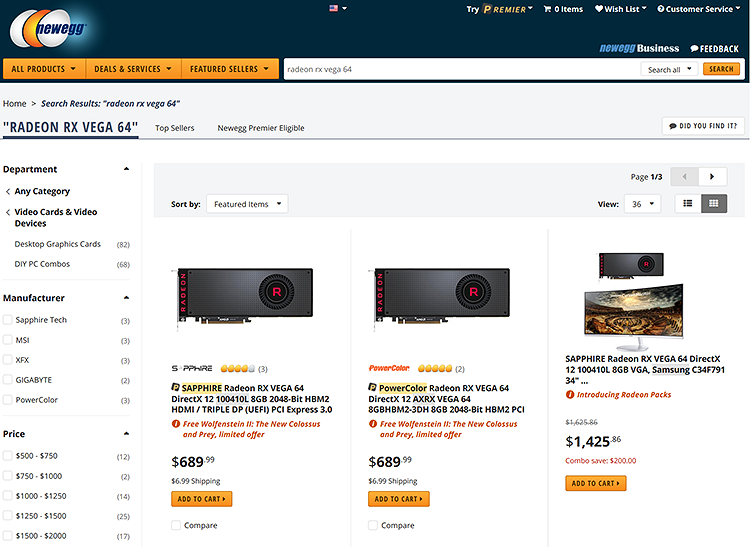Click back chevron beside Any Category
Screen dimensions: 750x547
[8, 192]
